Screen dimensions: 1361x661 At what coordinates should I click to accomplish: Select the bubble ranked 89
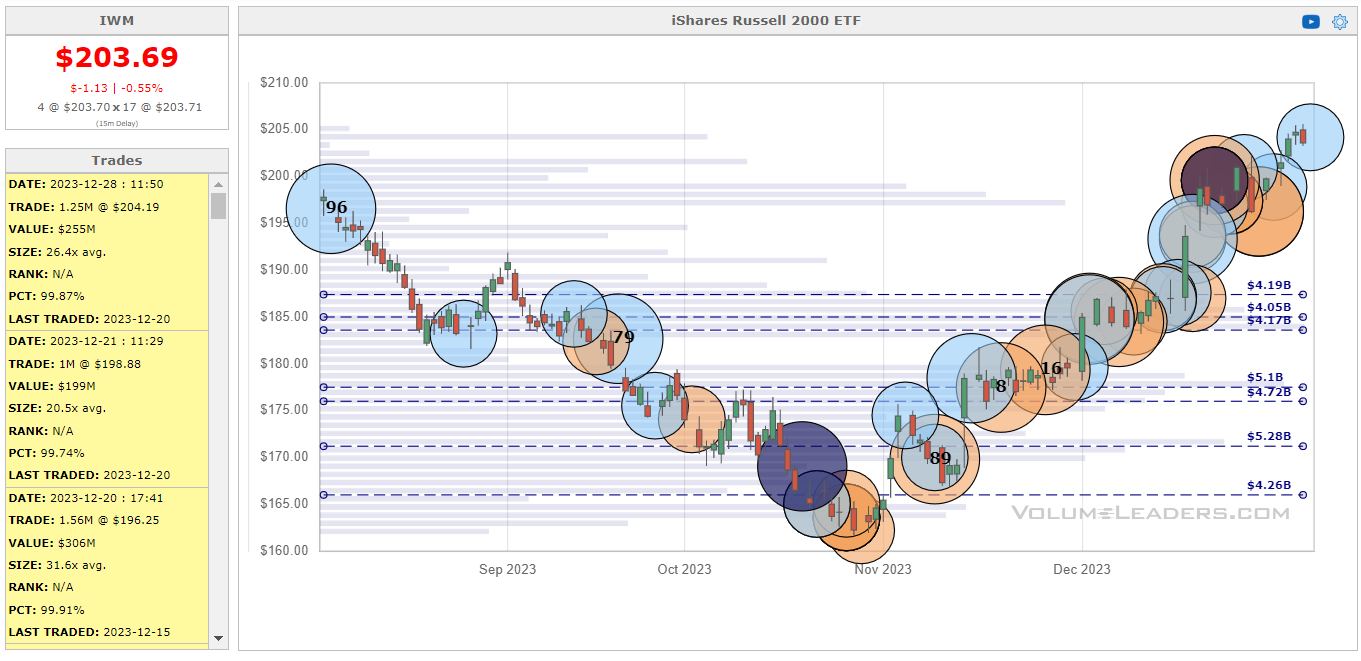click(935, 459)
